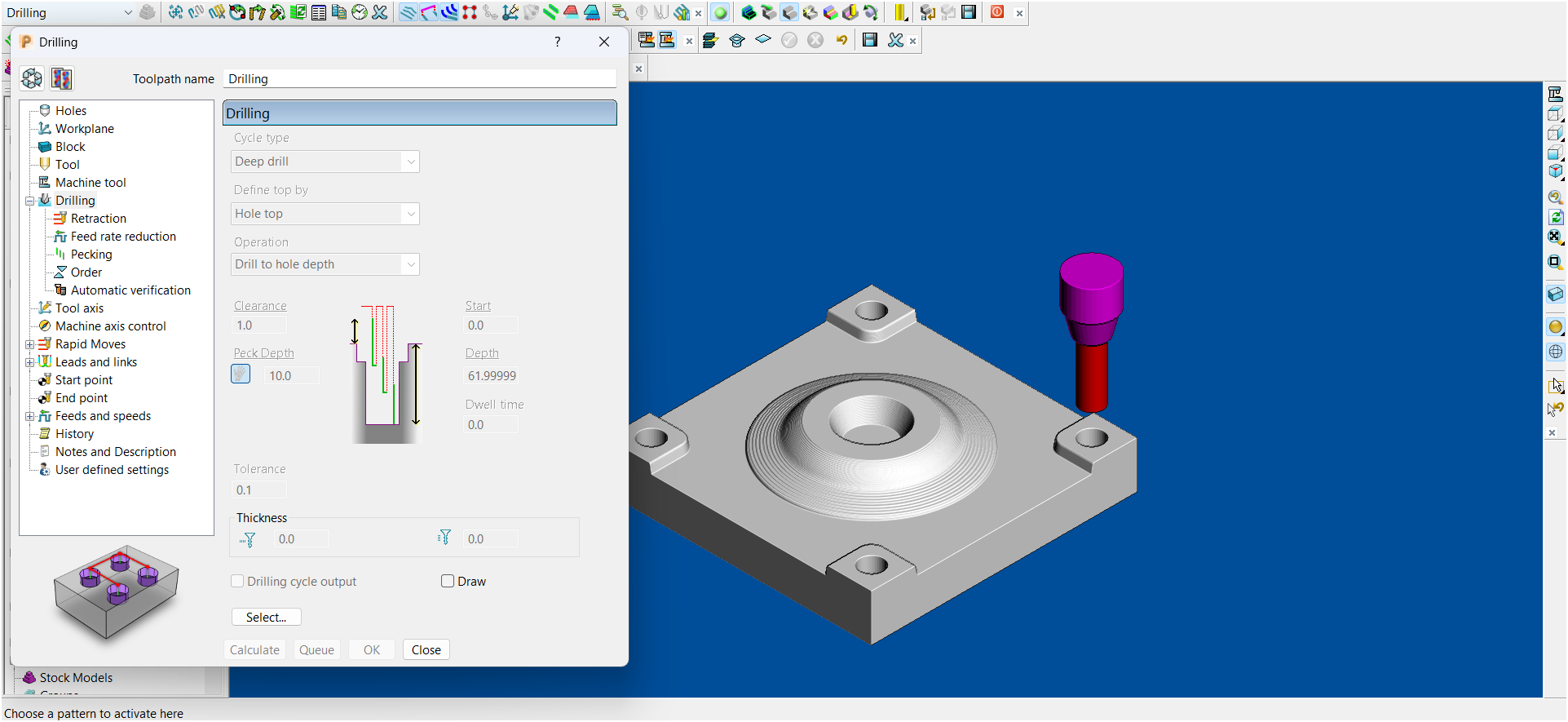The width and height of the screenshot is (1568, 722).
Task: Expand the Feeds and speeds tree node
Action: pos(30,416)
